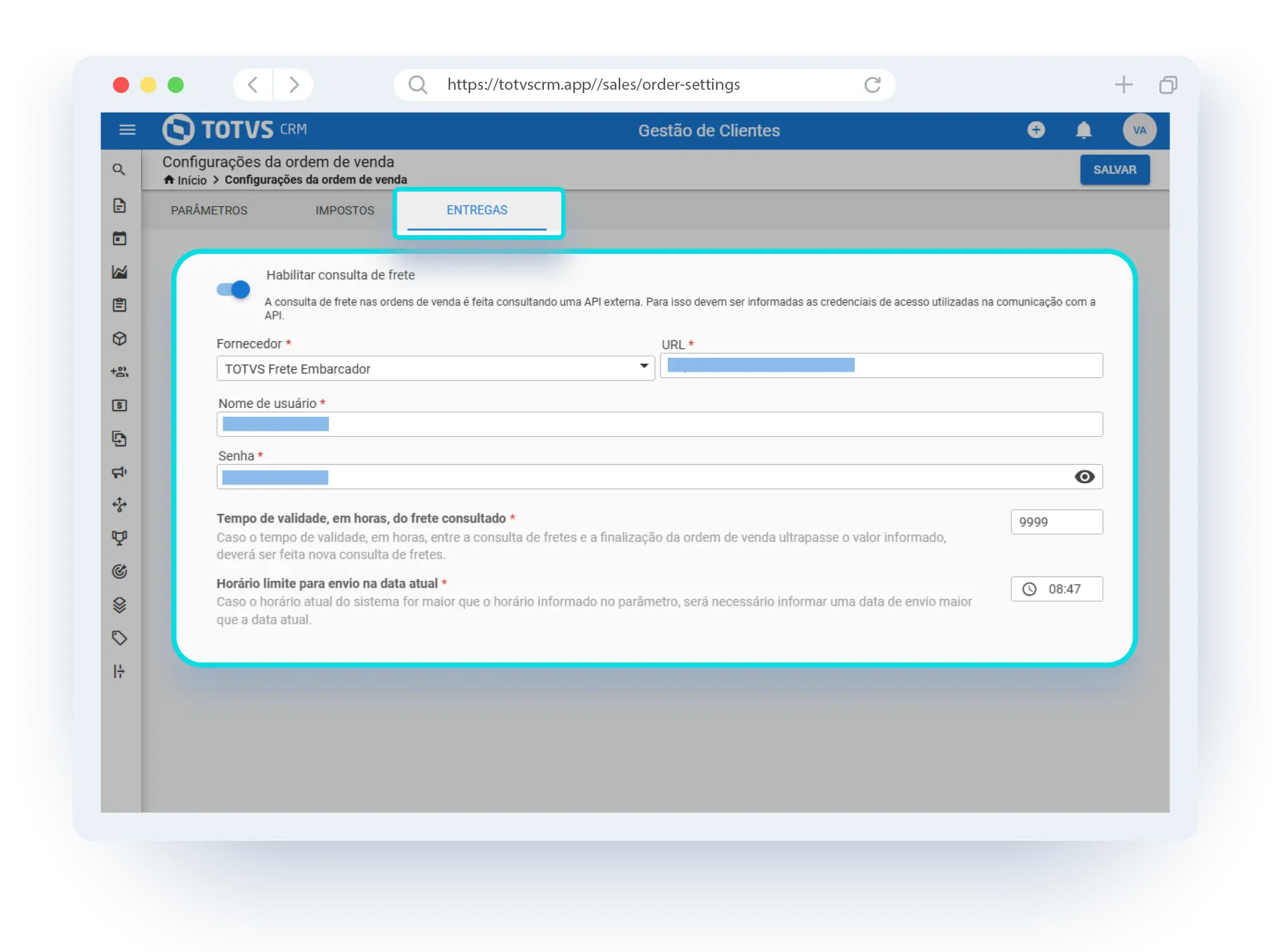This screenshot has width=1284, height=952.
Task: Select the ENTREGAS tab
Action: (x=477, y=210)
